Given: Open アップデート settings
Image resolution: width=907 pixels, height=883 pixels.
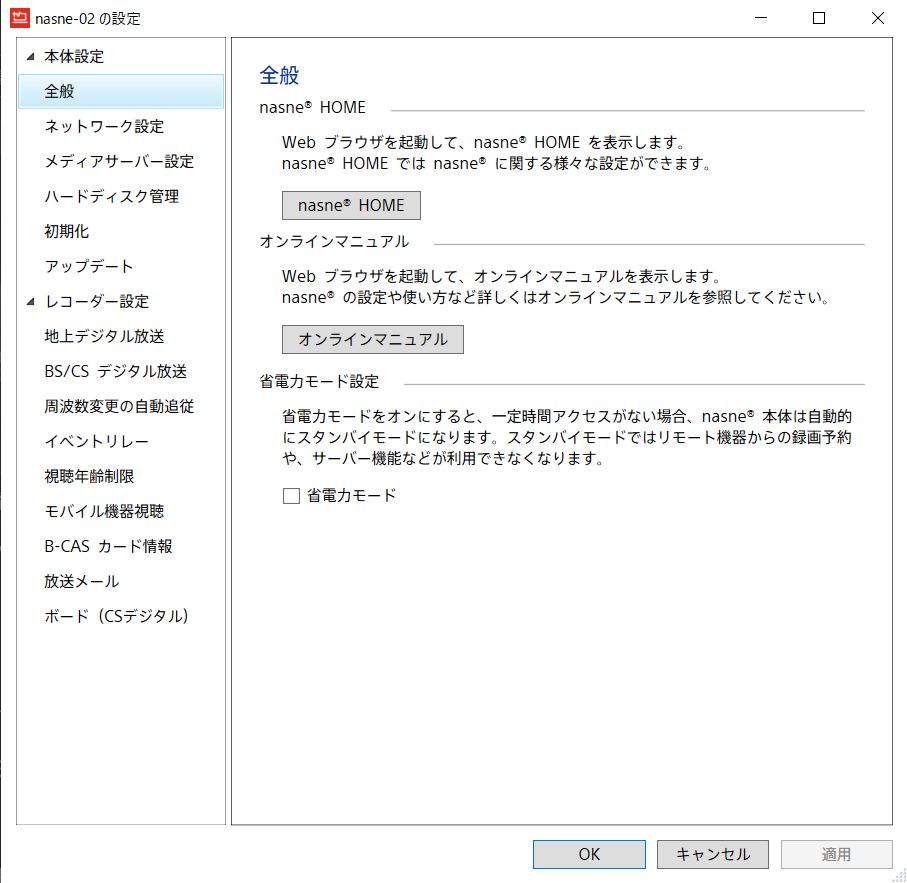Looking at the screenshot, I should tap(89, 266).
